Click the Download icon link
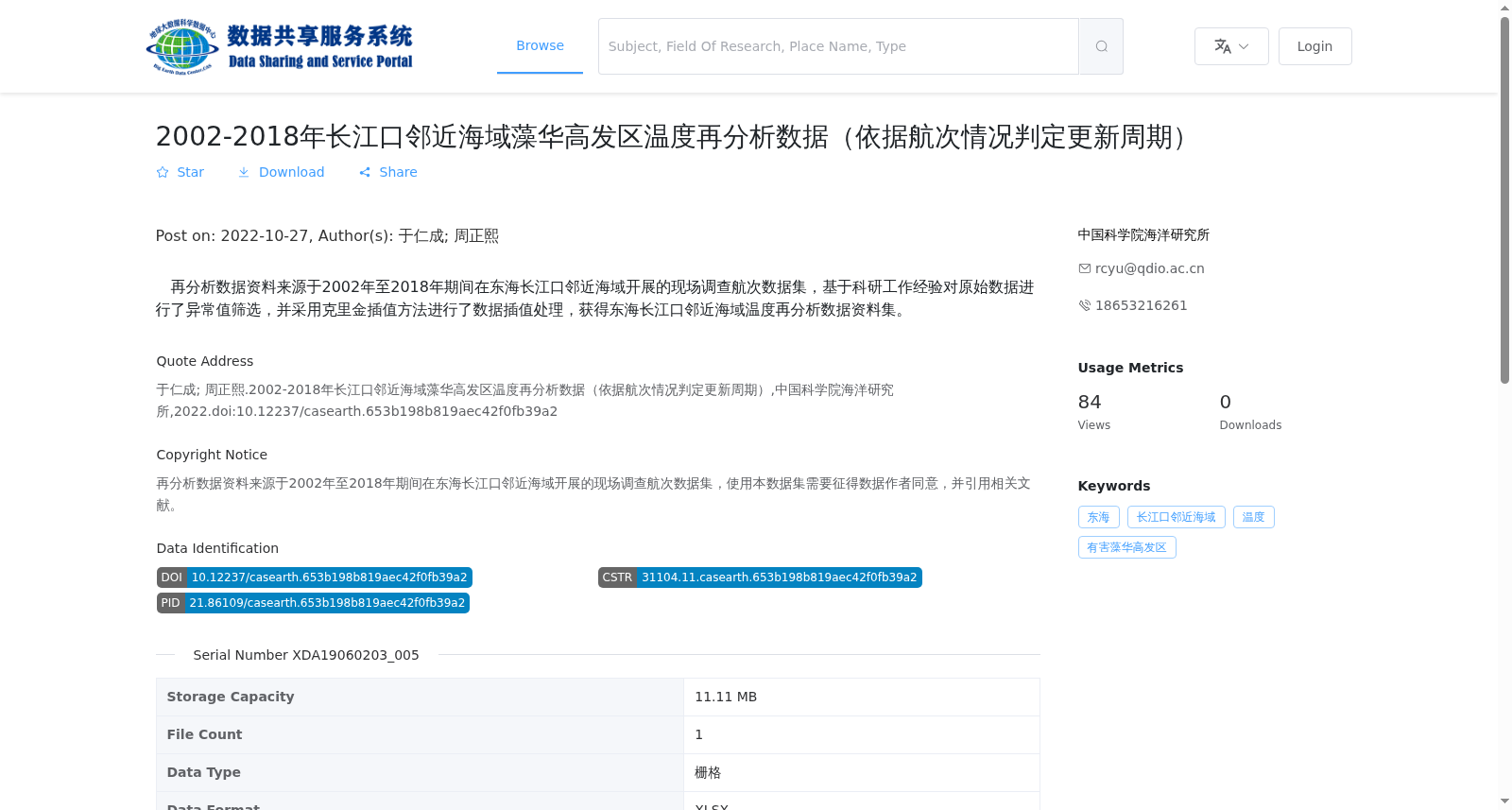1512x810 pixels. pyautogui.click(x=244, y=172)
